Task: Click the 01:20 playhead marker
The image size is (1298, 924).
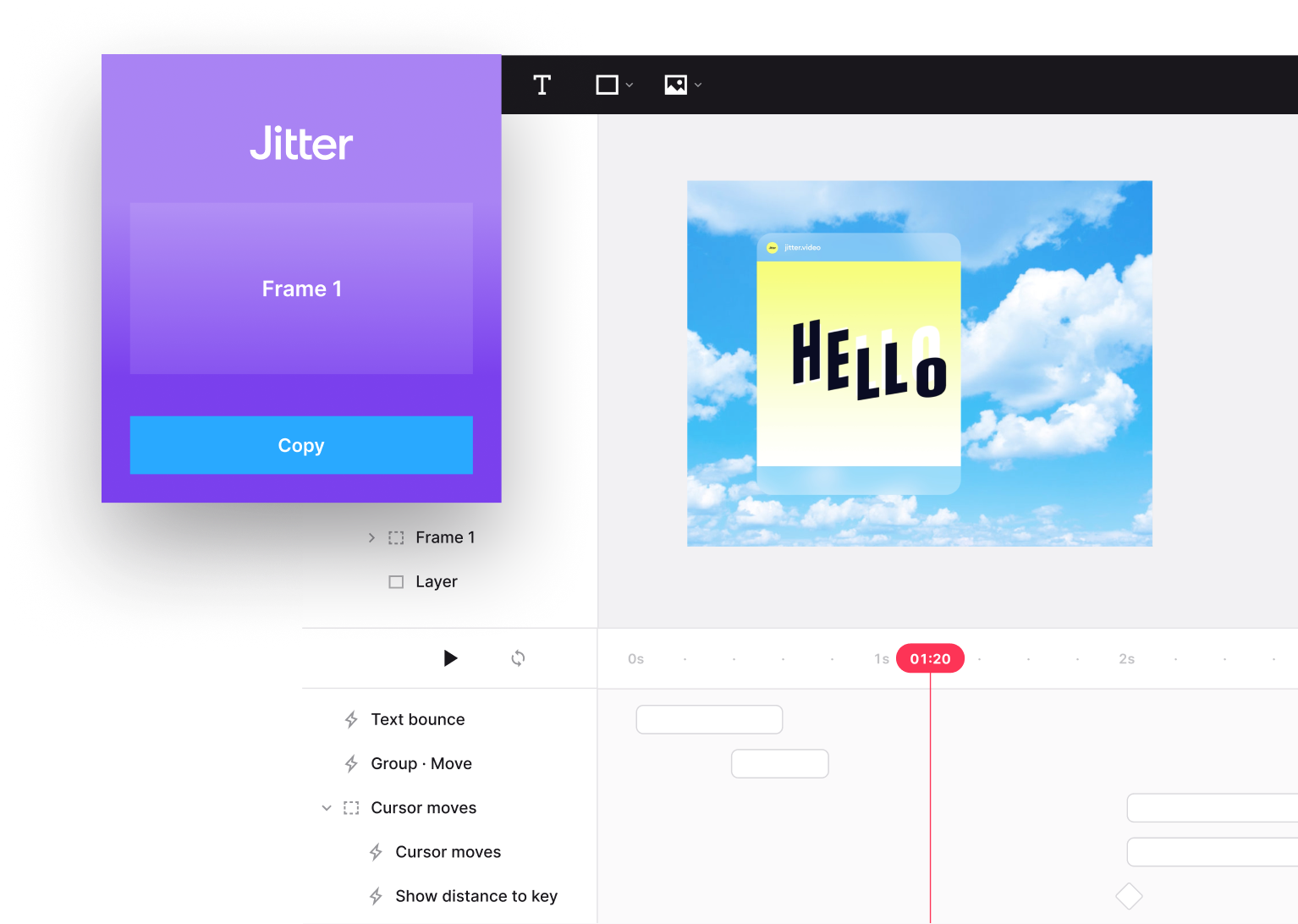Action: coord(930,659)
